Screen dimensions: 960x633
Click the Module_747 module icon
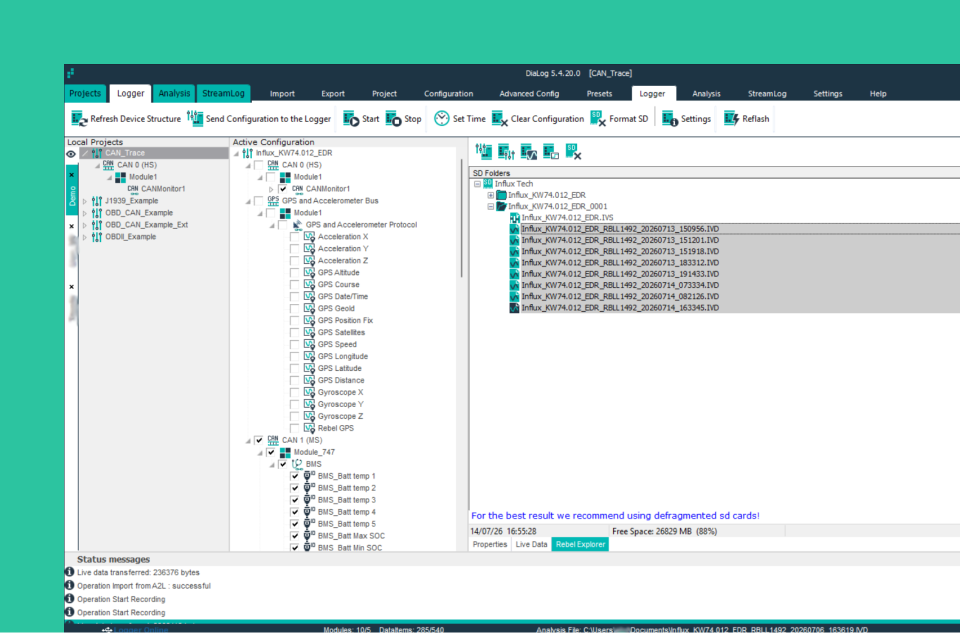click(x=285, y=452)
